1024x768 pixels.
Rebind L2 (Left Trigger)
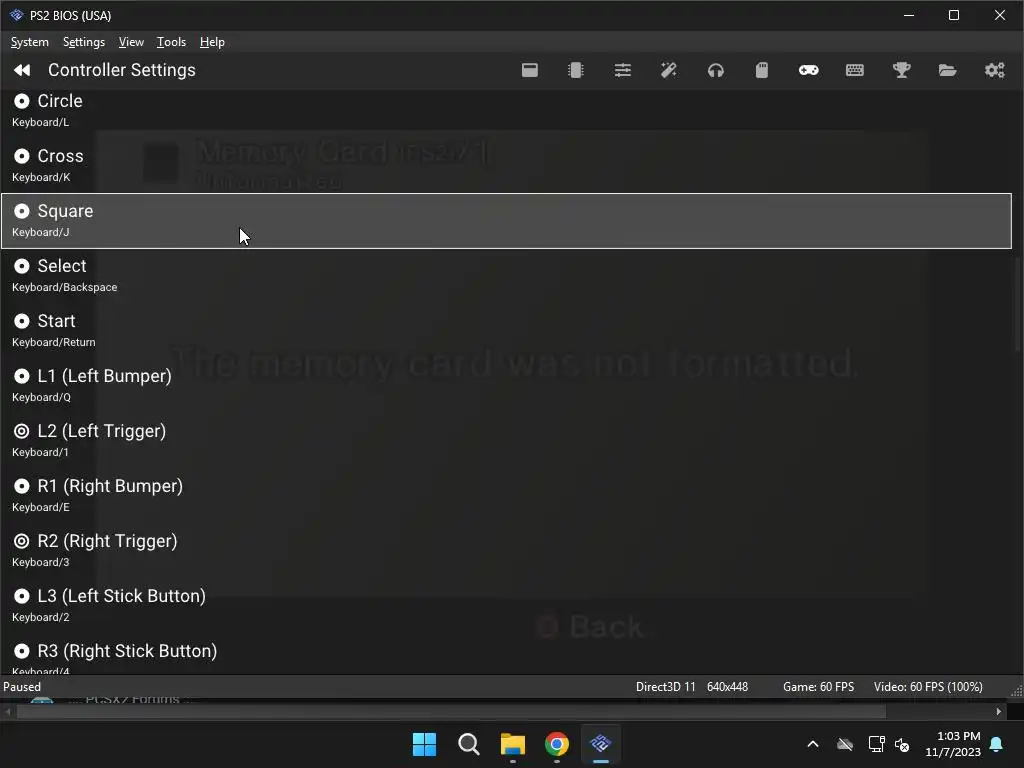(506, 440)
